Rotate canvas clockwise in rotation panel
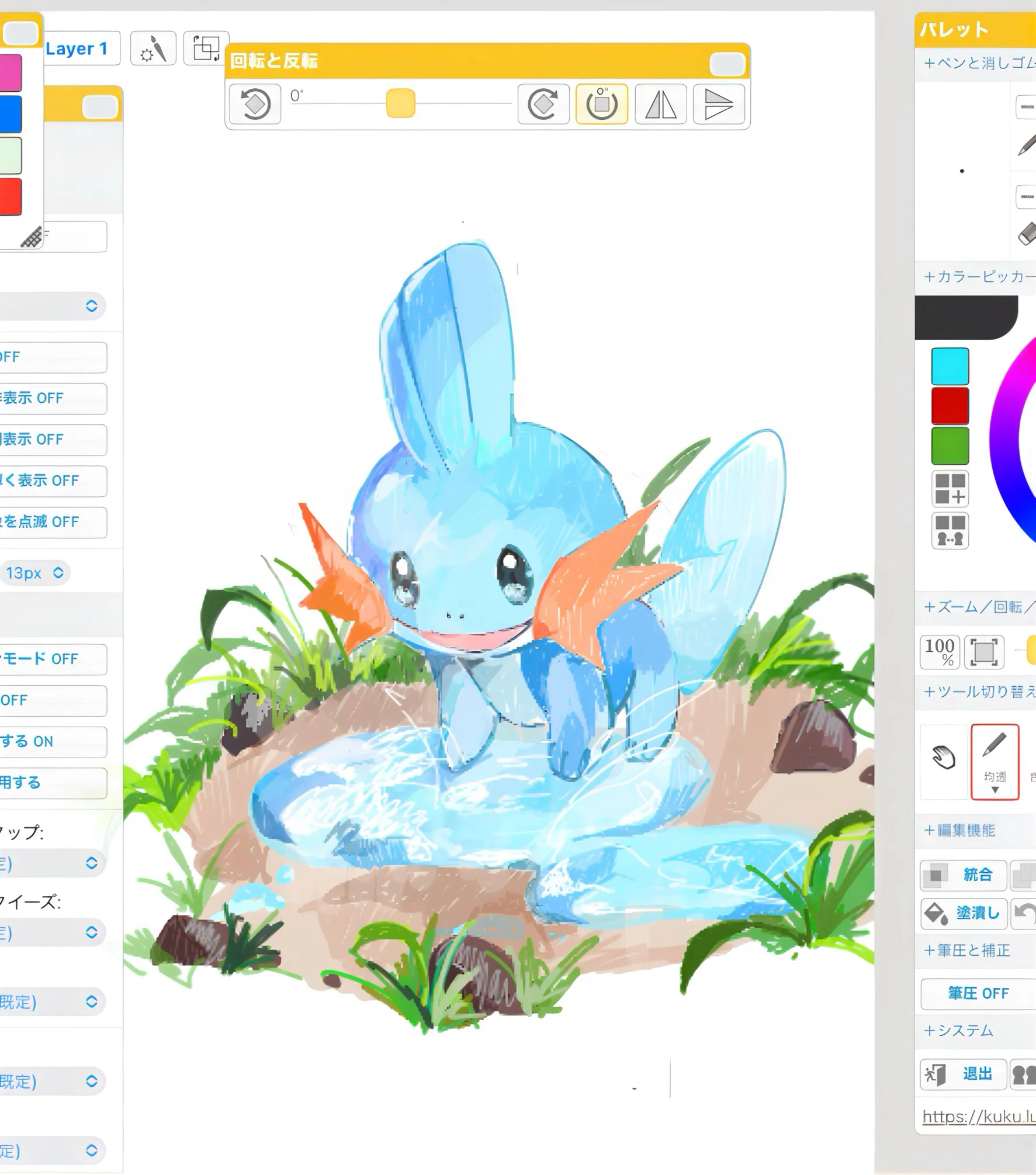1036x1175 pixels. (543, 104)
